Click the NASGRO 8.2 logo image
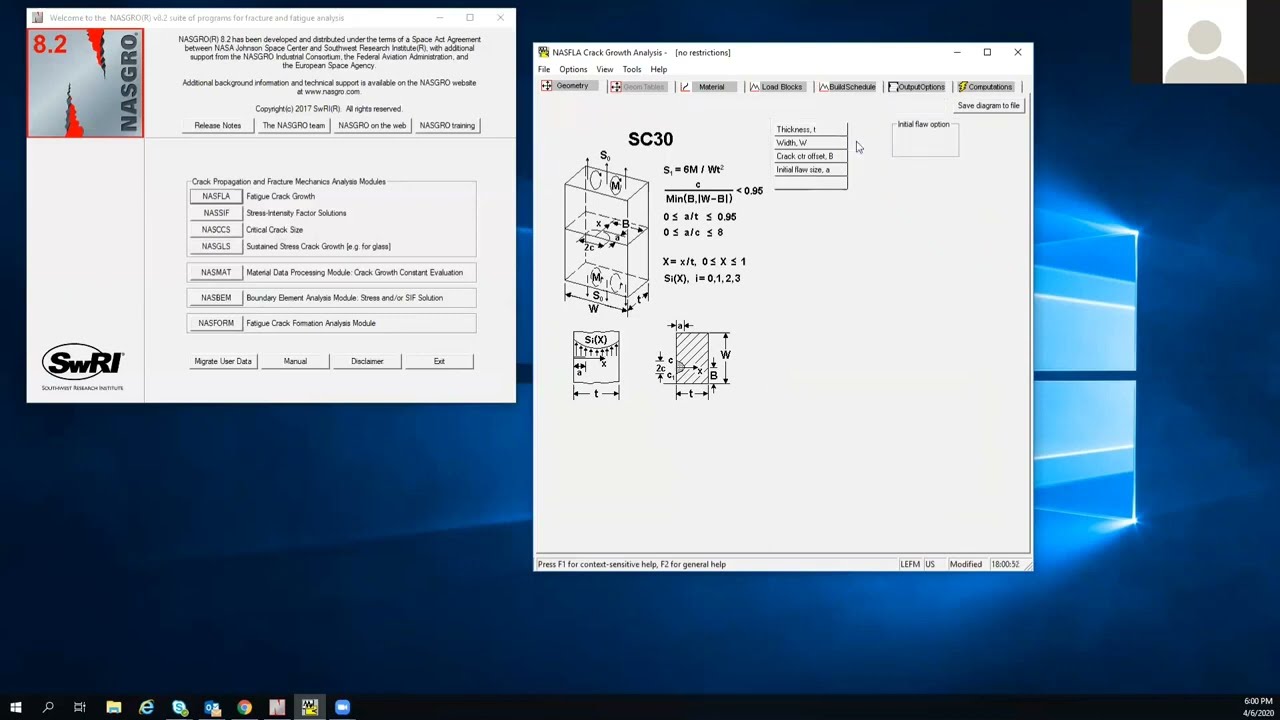Image resolution: width=1280 pixels, height=720 pixels. 85,83
